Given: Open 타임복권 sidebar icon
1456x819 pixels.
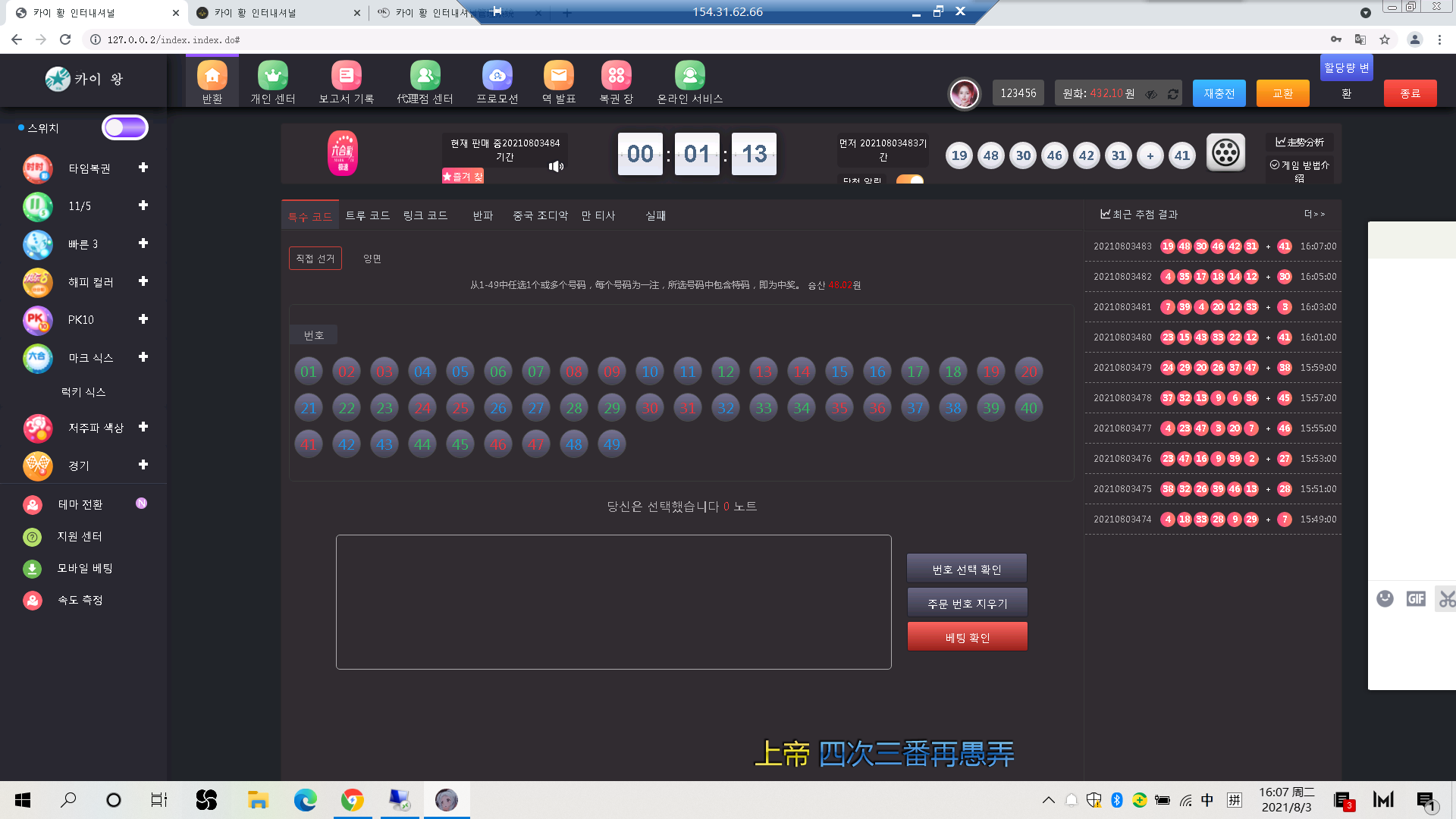Looking at the screenshot, I should [x=38, y=168].
